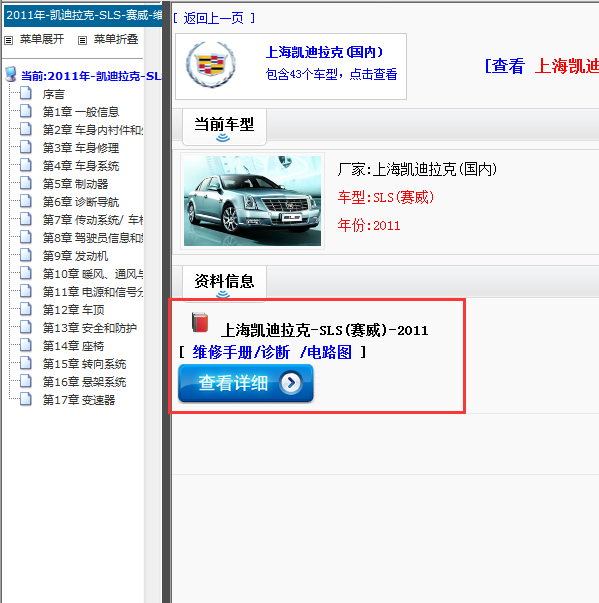The height and width of the screenshot is (603, 599).
Task: Open chapter 第8章 驾驶员信息
Action: point(93,238)
